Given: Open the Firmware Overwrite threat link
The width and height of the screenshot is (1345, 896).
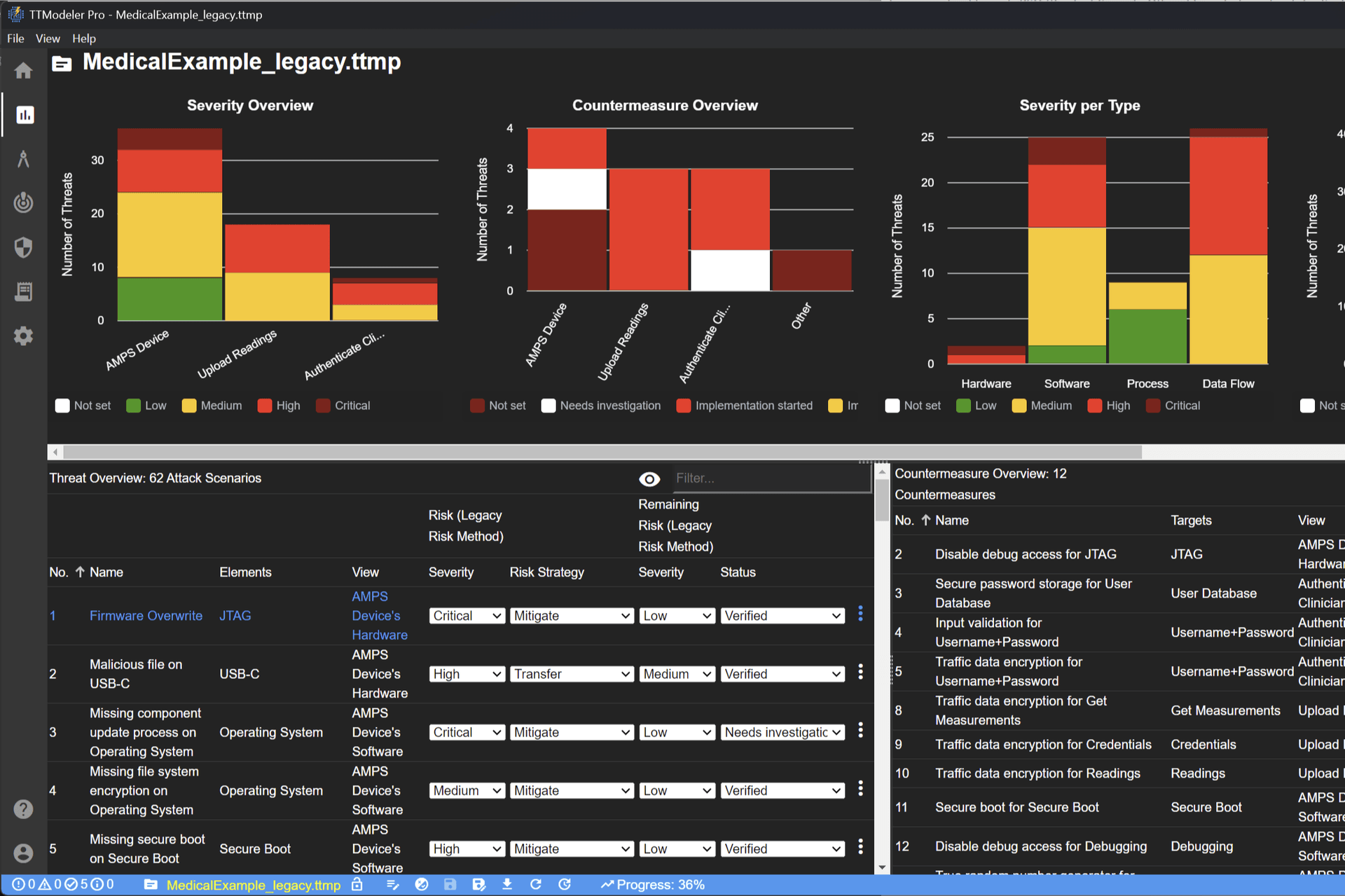Looking at the screenshot, I should (146, 616).
